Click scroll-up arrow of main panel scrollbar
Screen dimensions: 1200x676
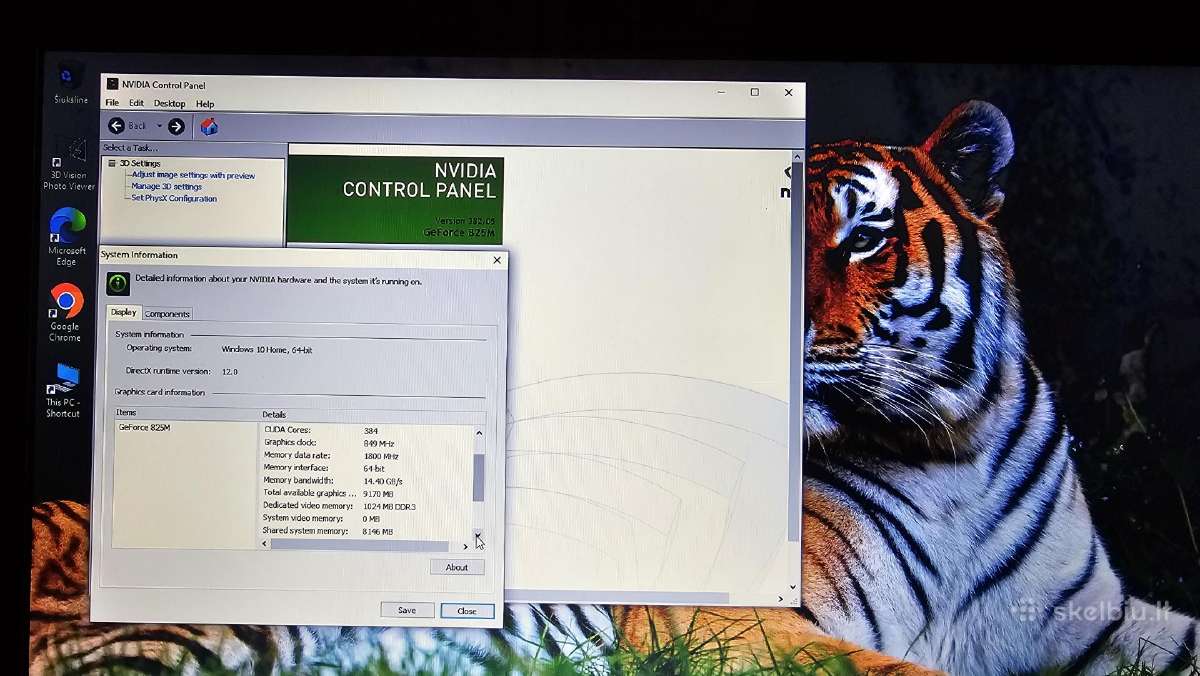click(795, 157)
